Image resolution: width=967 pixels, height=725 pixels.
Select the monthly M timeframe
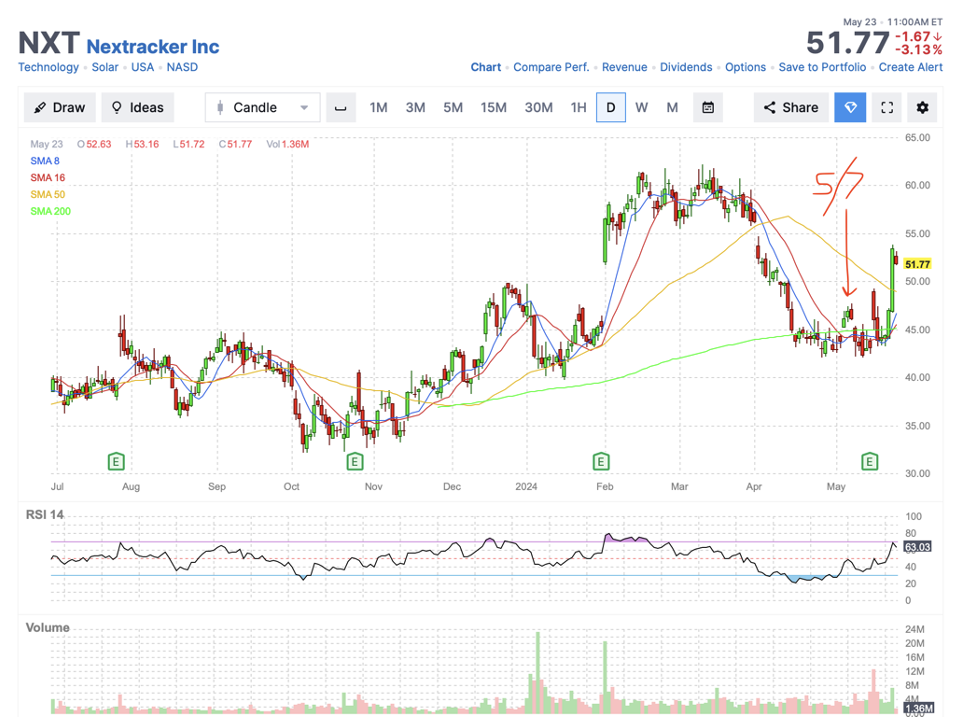(x=672, y=107)
